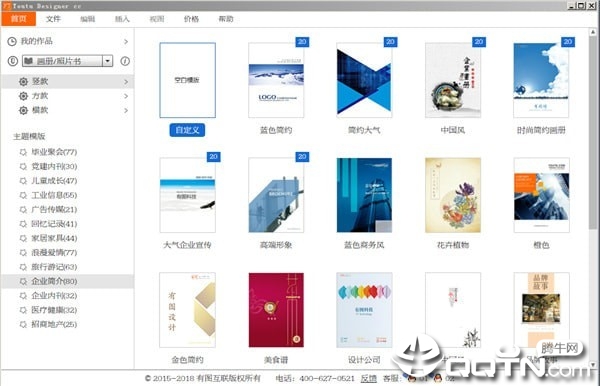Click the 20 badge on 时尚简约画册
The height and width of the screenshot is (386, 600).
click(x=567, y=42)
